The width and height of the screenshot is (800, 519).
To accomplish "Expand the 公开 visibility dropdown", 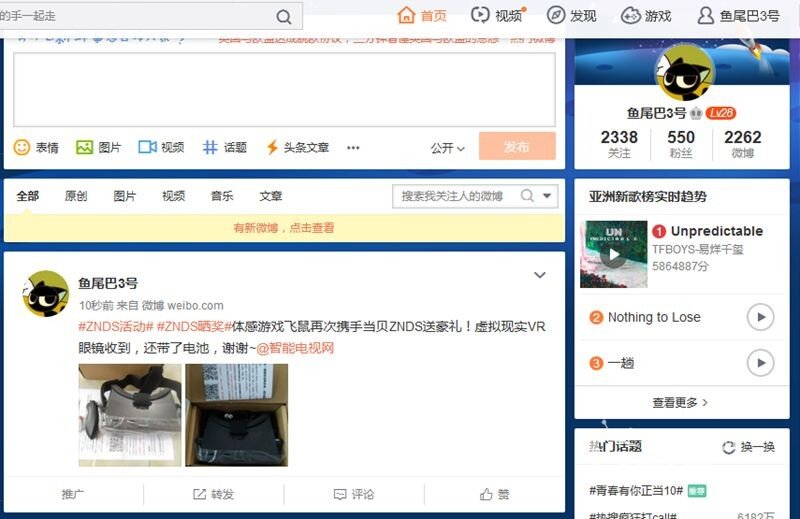I will pyautogui.click(x=447, y=149).
